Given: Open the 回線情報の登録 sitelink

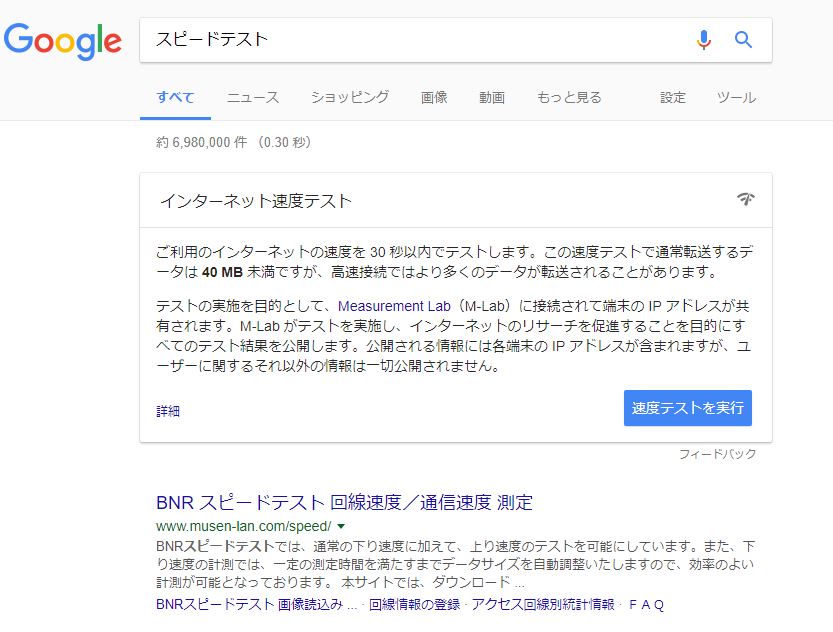Looking at the screenshot, I should click(x=414, y=604).
